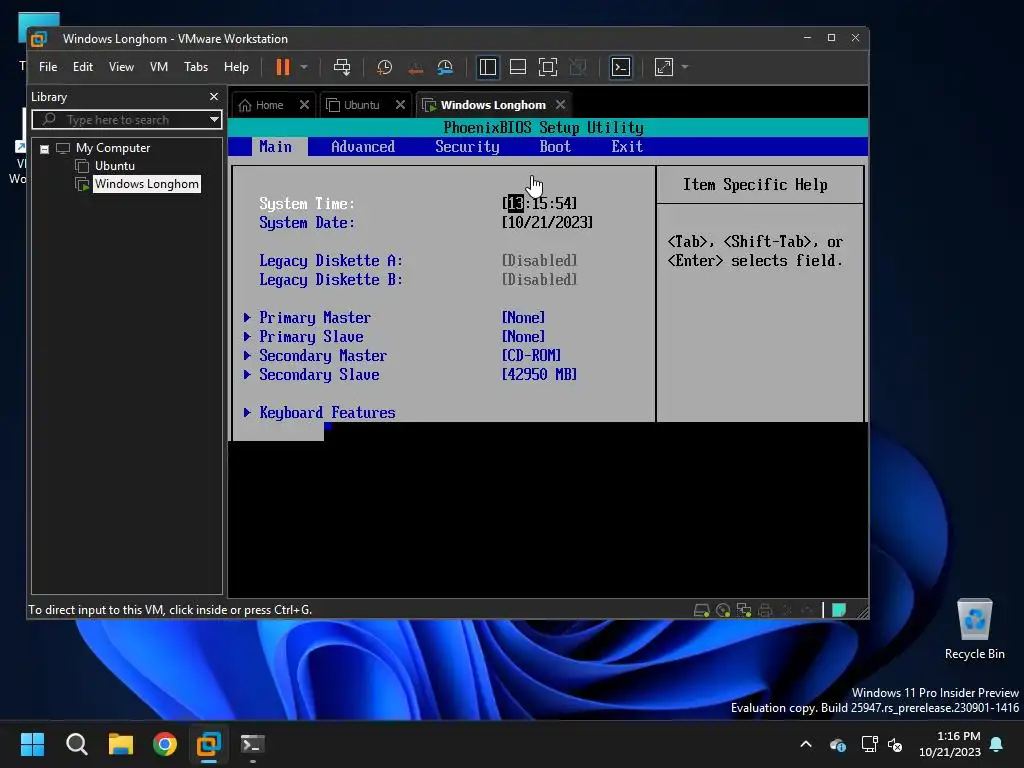Open the stretch guest dropdown arrow
1024x768 pixels.
[x=684, y=67]
